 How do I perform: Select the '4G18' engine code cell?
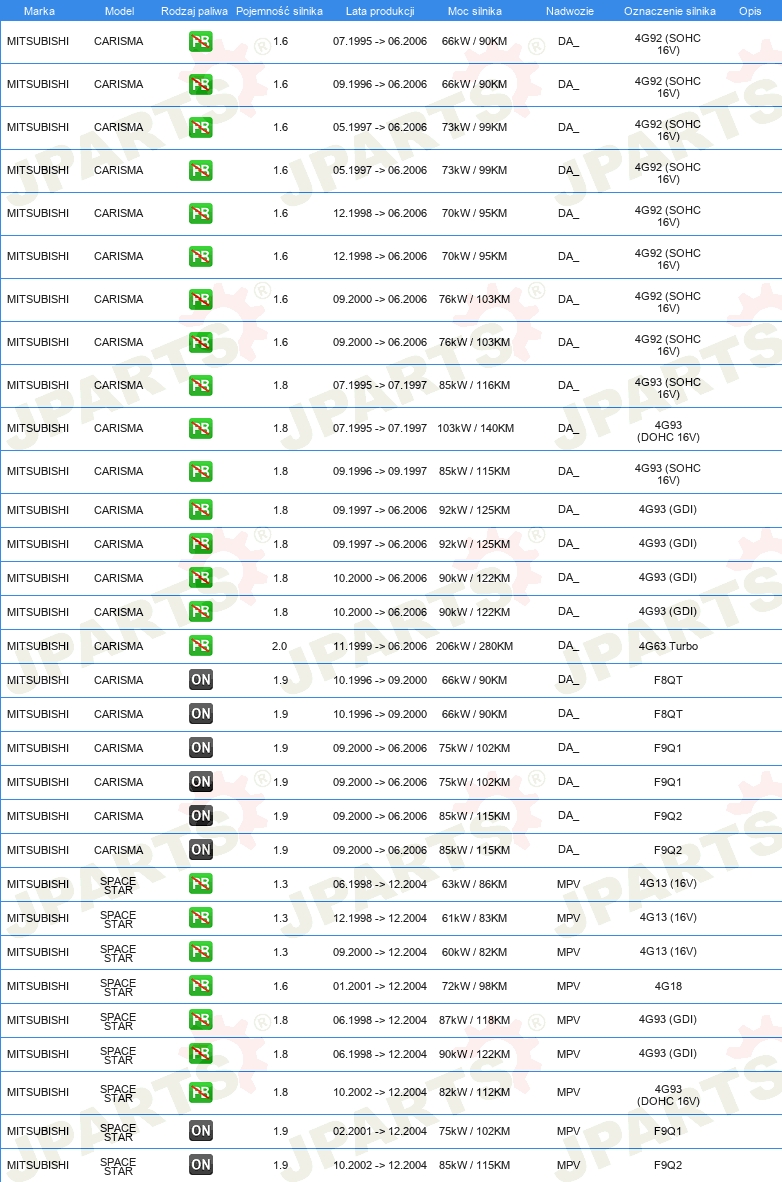pos(668,986)
